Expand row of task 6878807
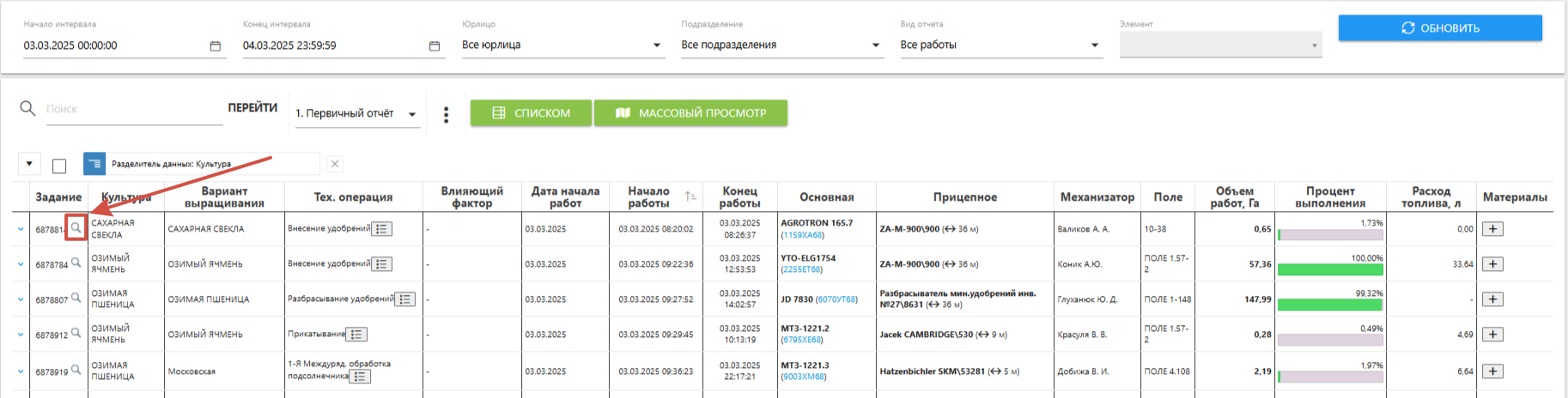The width and height of the screenshot is (1568, 398). tap(21, 299)
